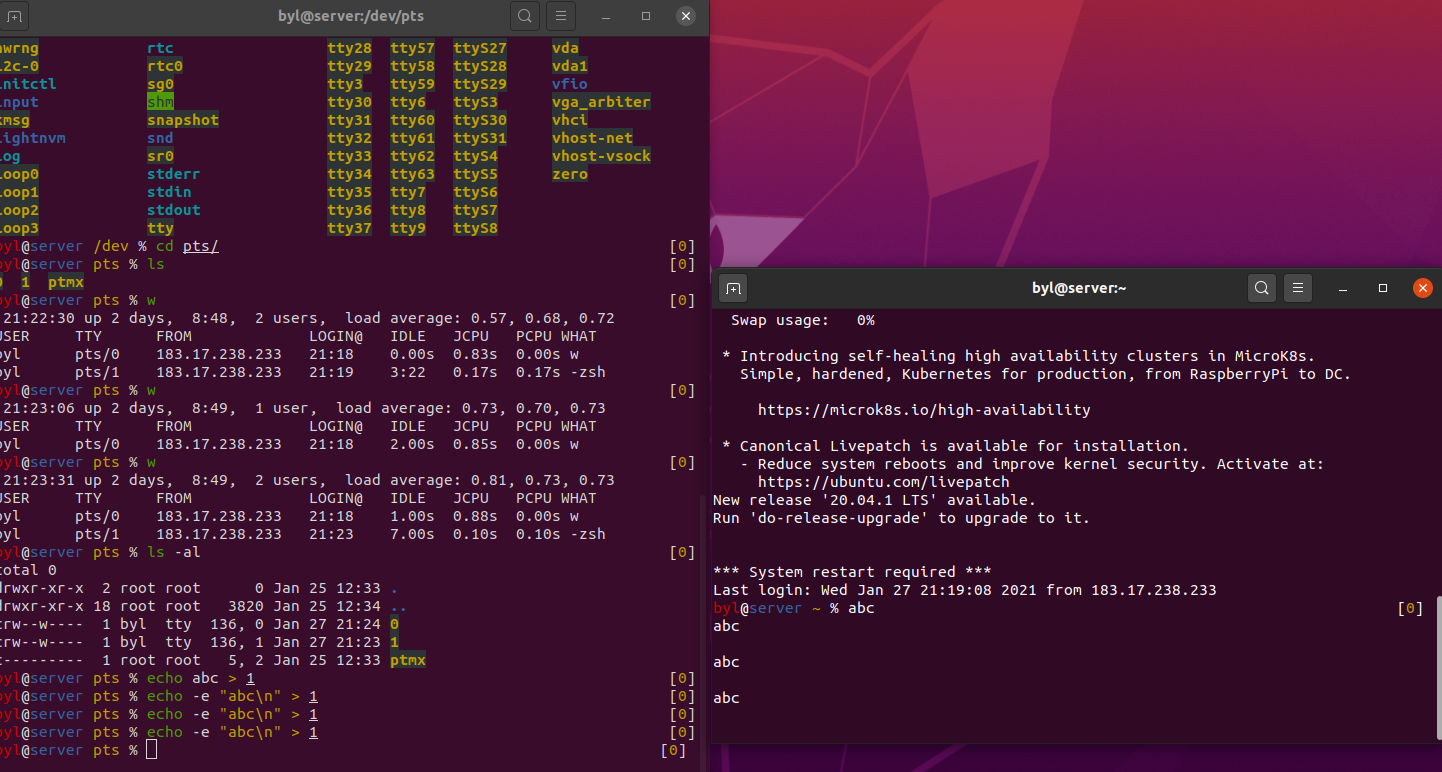The image size is (1442, 772).
Task: Minimize the byl@server:~ terminal window
Action: click(x=1344, y=288)
